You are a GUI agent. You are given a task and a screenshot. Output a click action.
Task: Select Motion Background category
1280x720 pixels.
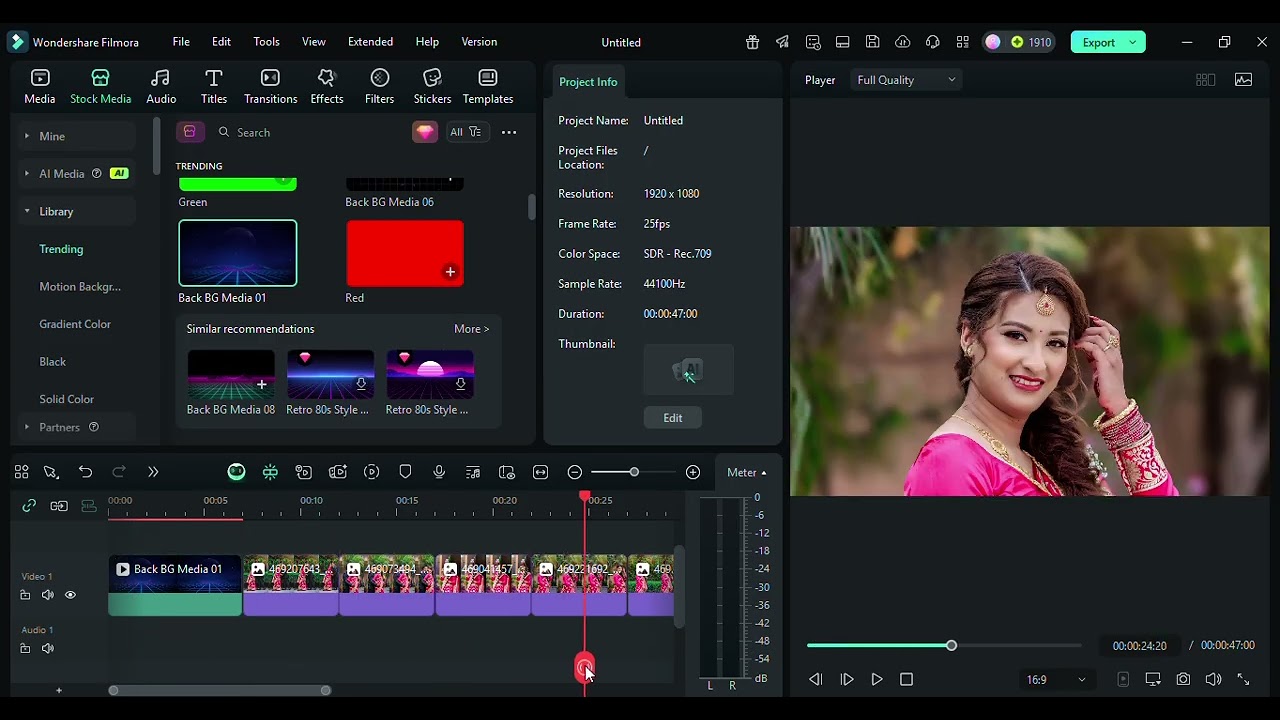coord(80,287)
